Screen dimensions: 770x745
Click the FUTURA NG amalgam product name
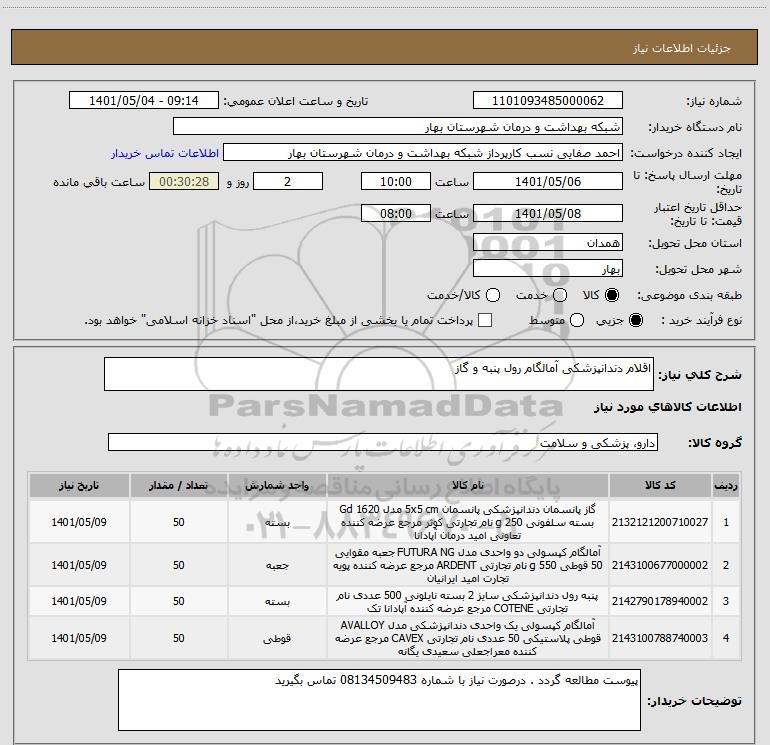pos(468,565)
